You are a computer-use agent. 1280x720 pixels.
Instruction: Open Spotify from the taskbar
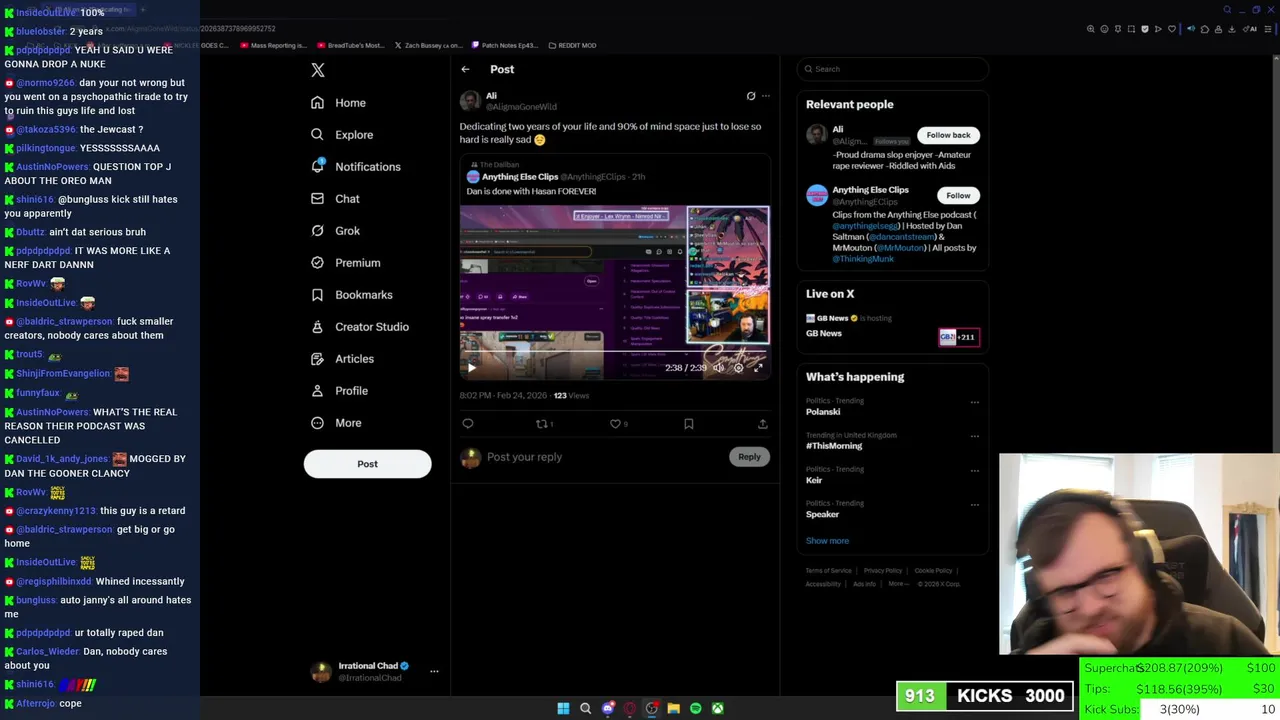point(695,708)
